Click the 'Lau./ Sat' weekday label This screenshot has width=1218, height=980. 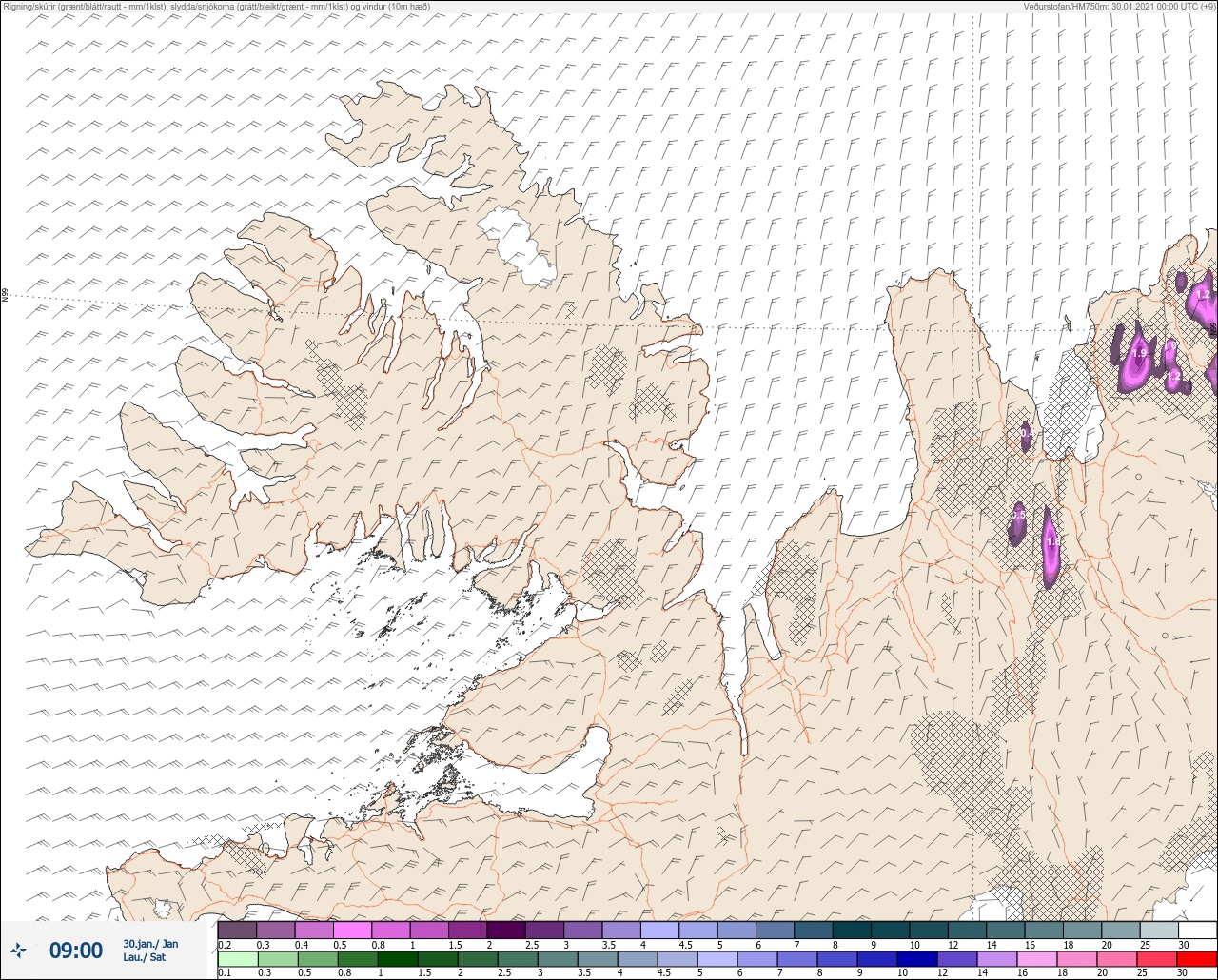click(144, 957)
